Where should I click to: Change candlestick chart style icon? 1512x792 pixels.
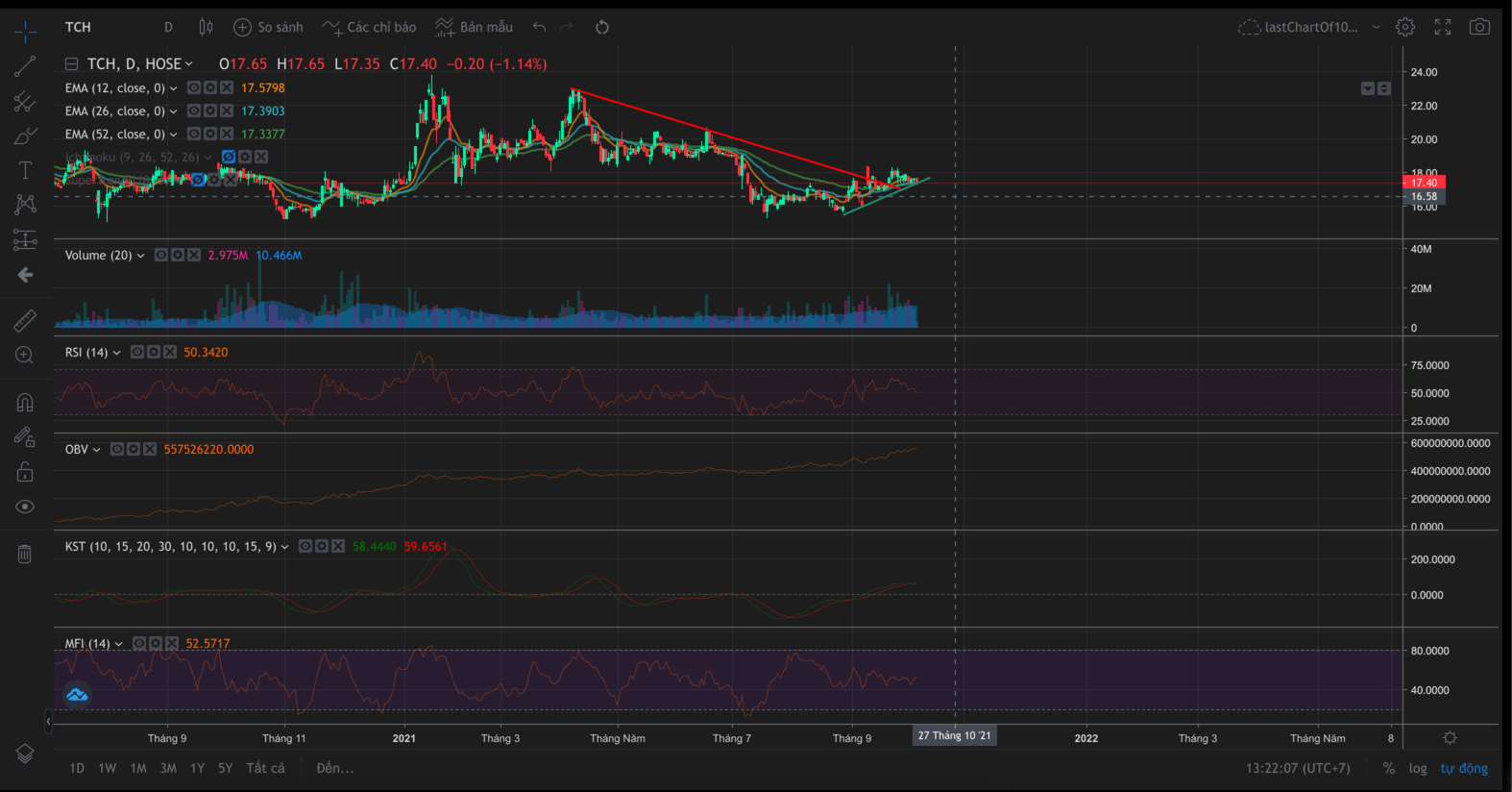pyautogui.click(x=206, y=27)
